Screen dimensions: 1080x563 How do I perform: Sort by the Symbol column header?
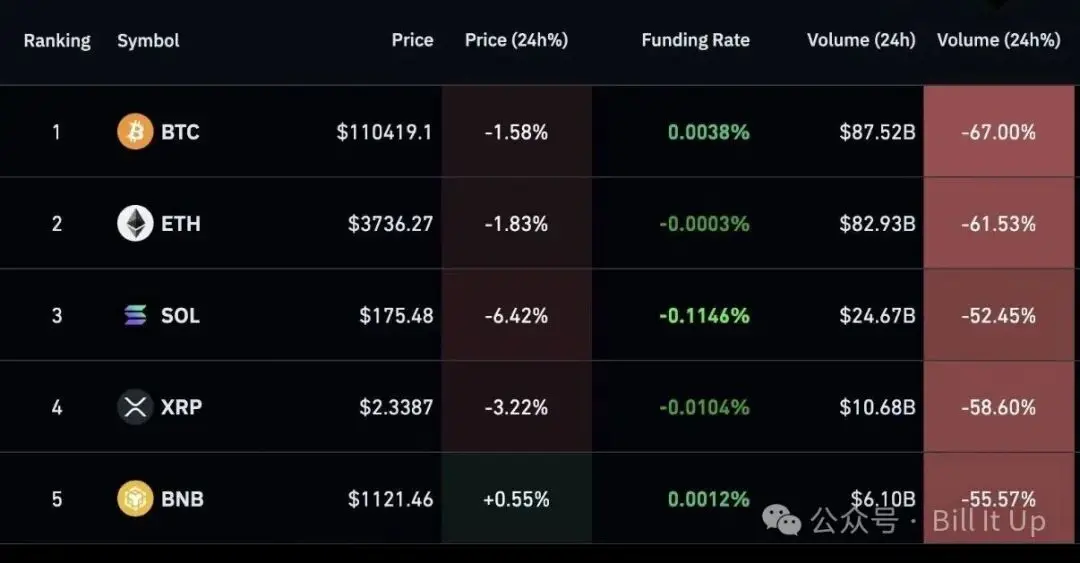click(148, 41)
